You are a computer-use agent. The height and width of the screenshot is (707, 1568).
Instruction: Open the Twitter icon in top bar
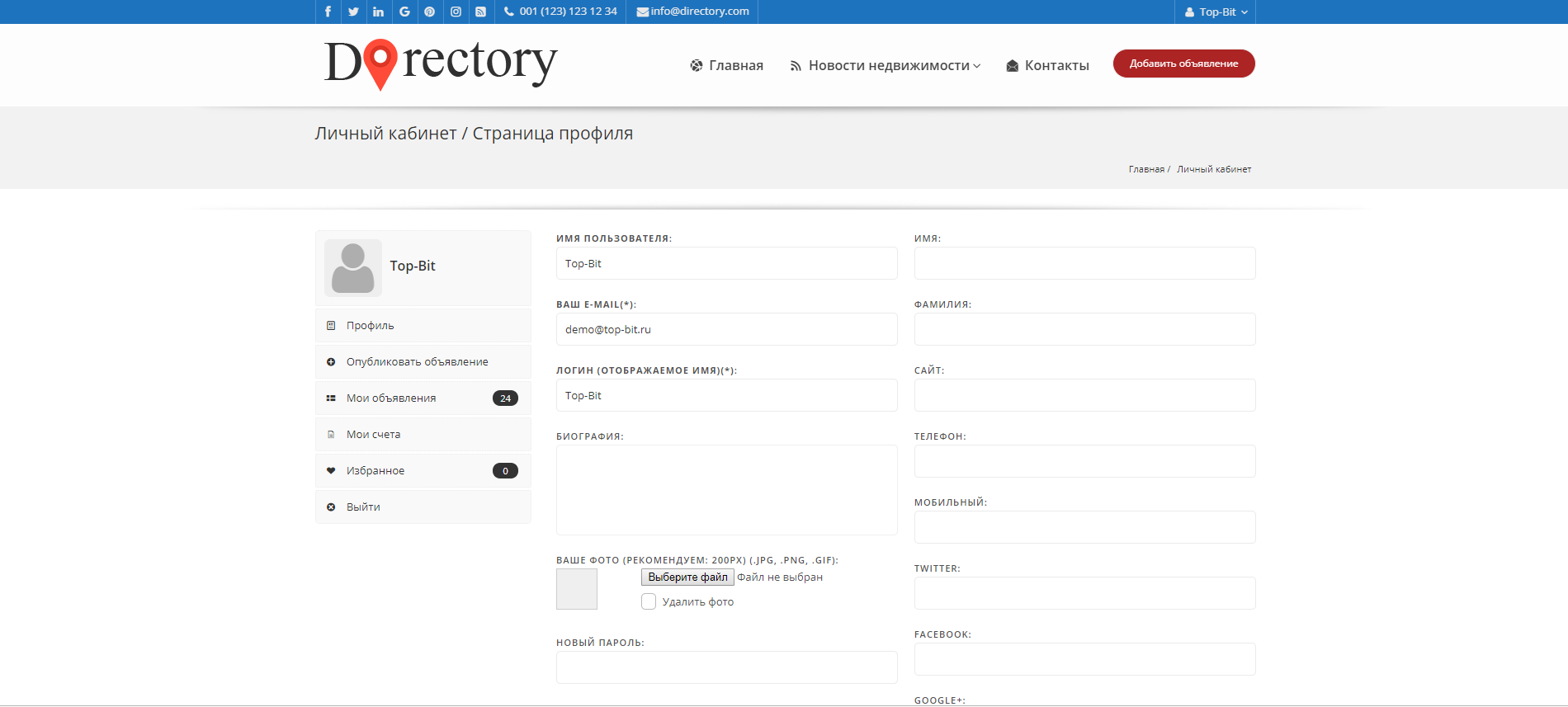353,12
